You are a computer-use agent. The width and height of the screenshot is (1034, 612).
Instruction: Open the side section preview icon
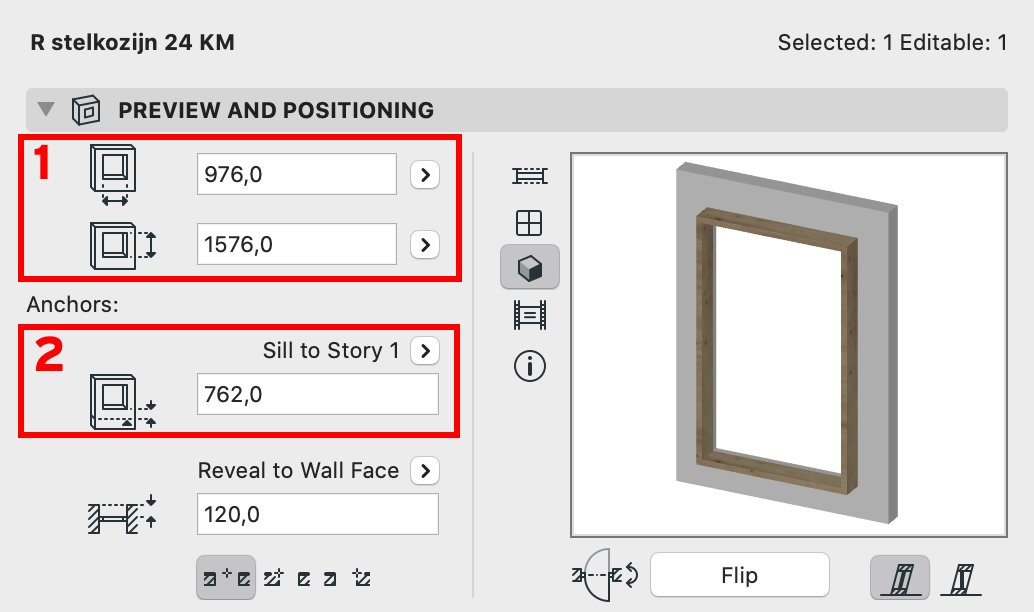click(530, 315)
